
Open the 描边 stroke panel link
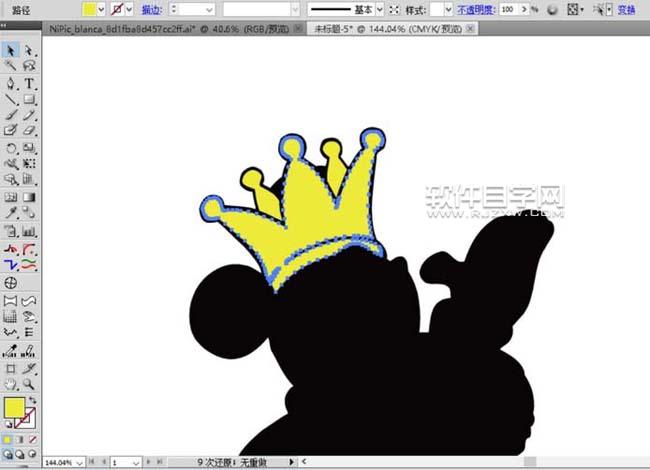152,10
